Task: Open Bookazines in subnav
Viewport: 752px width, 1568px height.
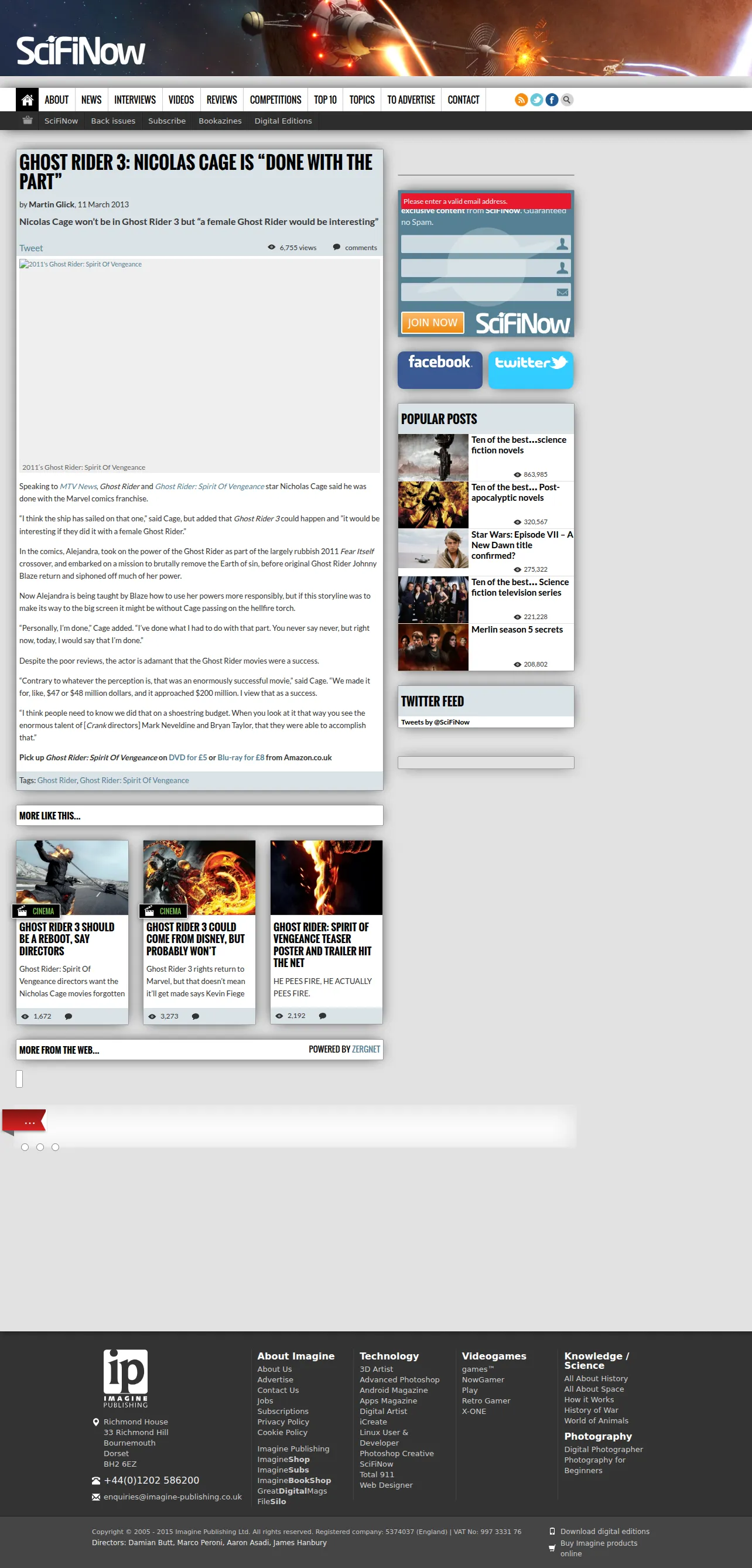Action: pos(220,121)
